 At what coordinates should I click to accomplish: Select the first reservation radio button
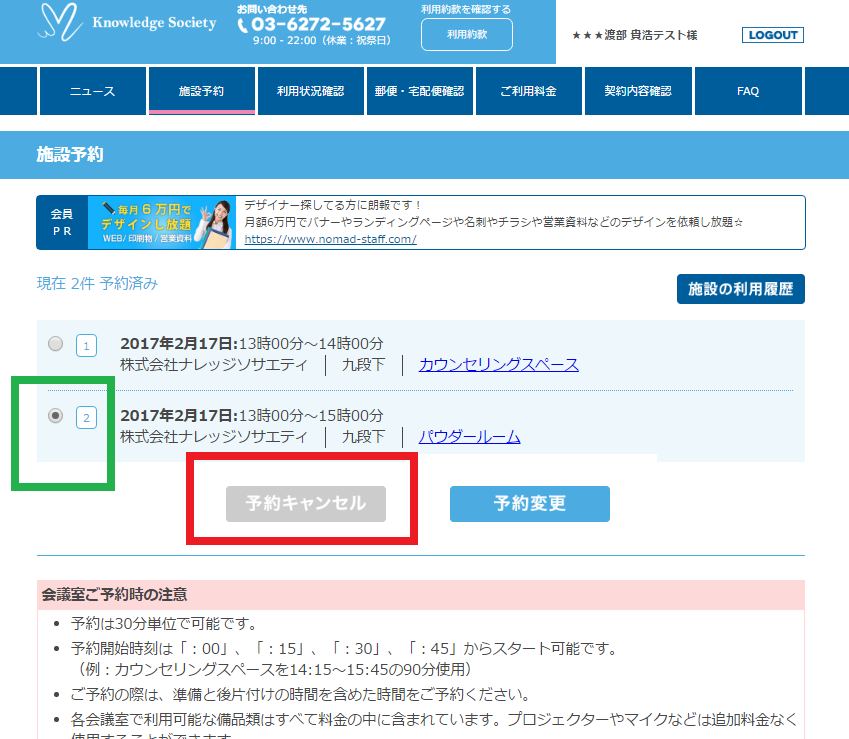point(56,344)
